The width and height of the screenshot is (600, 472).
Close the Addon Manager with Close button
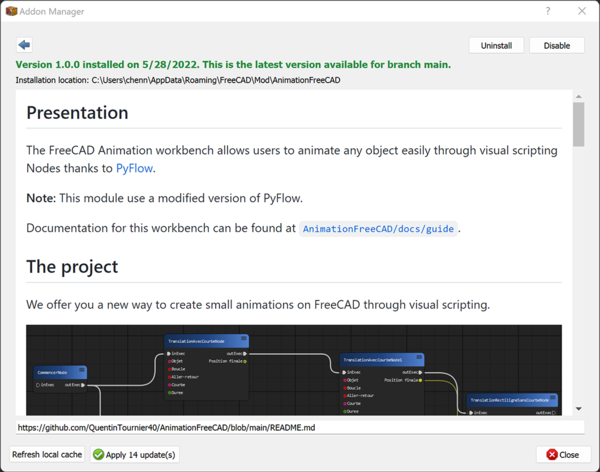[563, 454]
